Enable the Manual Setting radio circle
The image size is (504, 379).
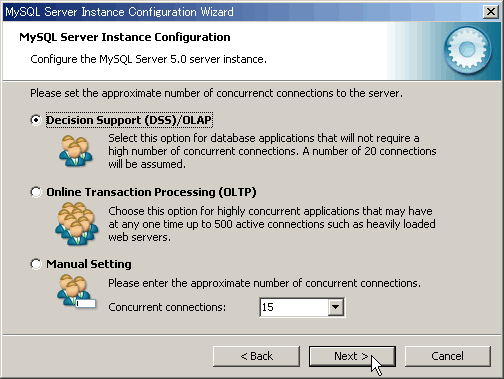tap(36, 264)
